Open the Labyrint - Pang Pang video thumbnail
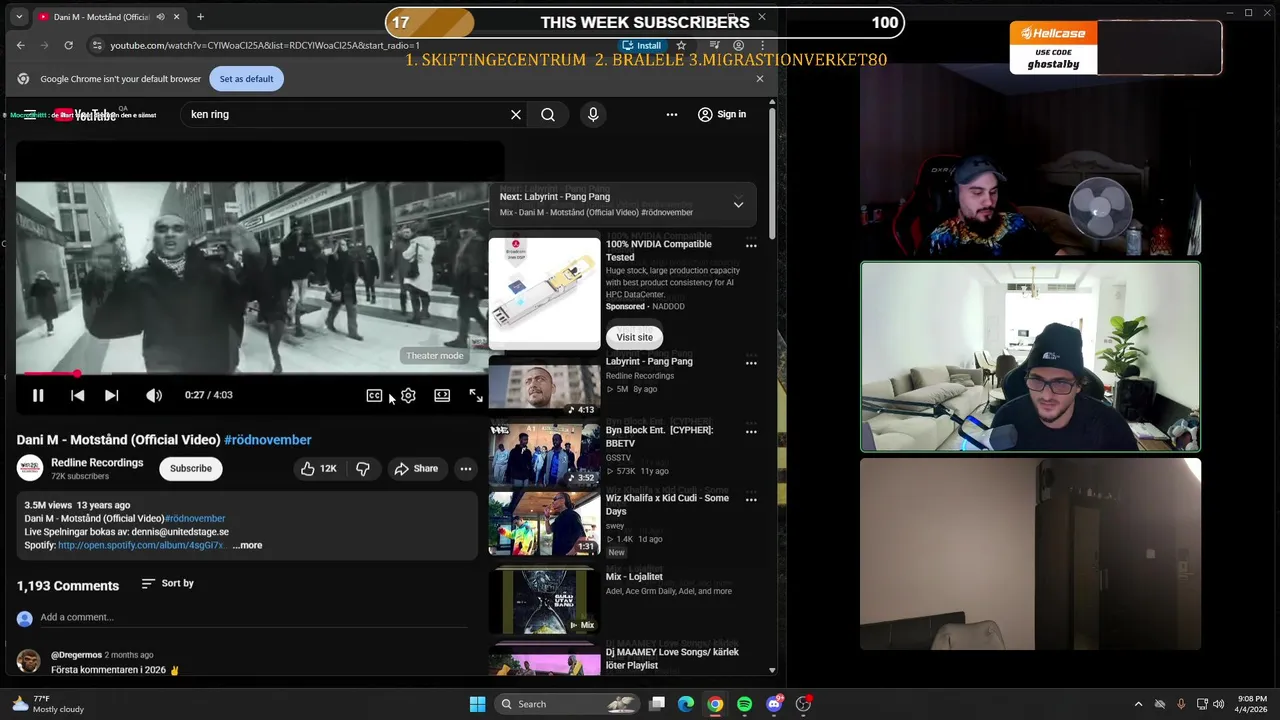1280x720 pixels. (x=544, y=385)
